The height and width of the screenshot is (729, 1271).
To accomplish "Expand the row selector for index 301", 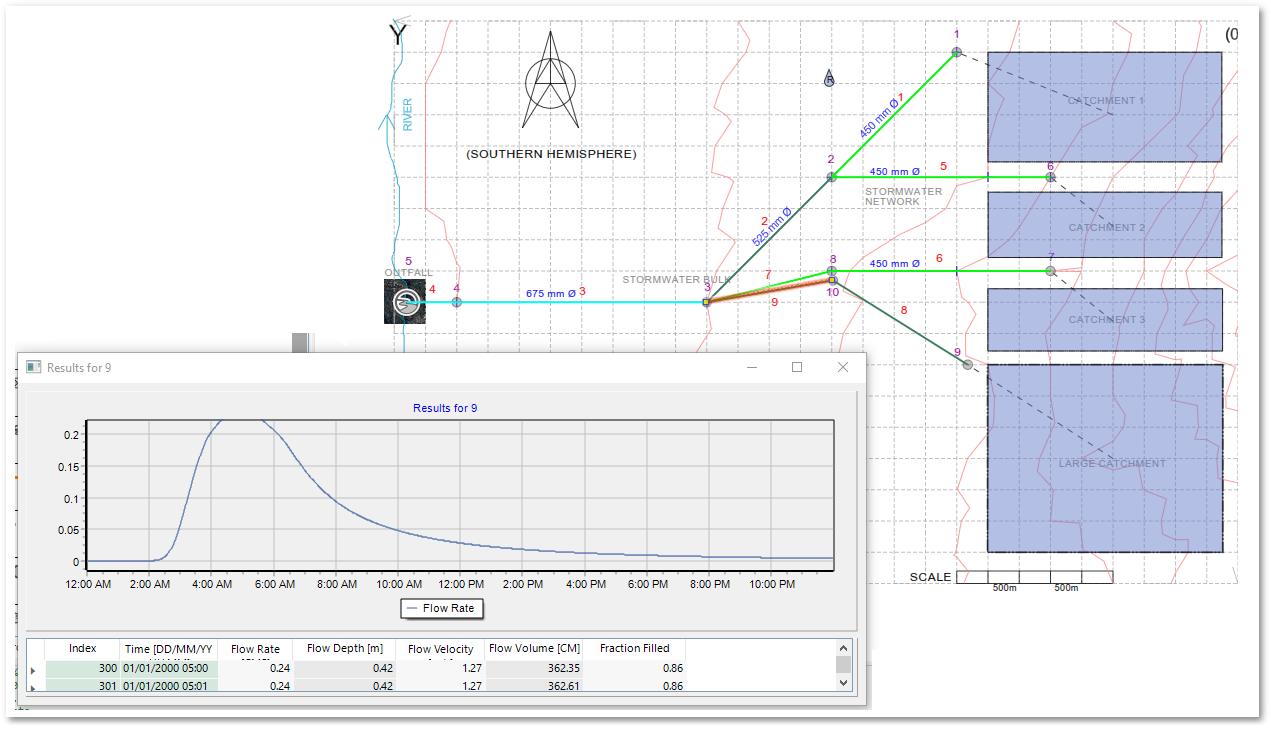I will (x=33, y=686).
